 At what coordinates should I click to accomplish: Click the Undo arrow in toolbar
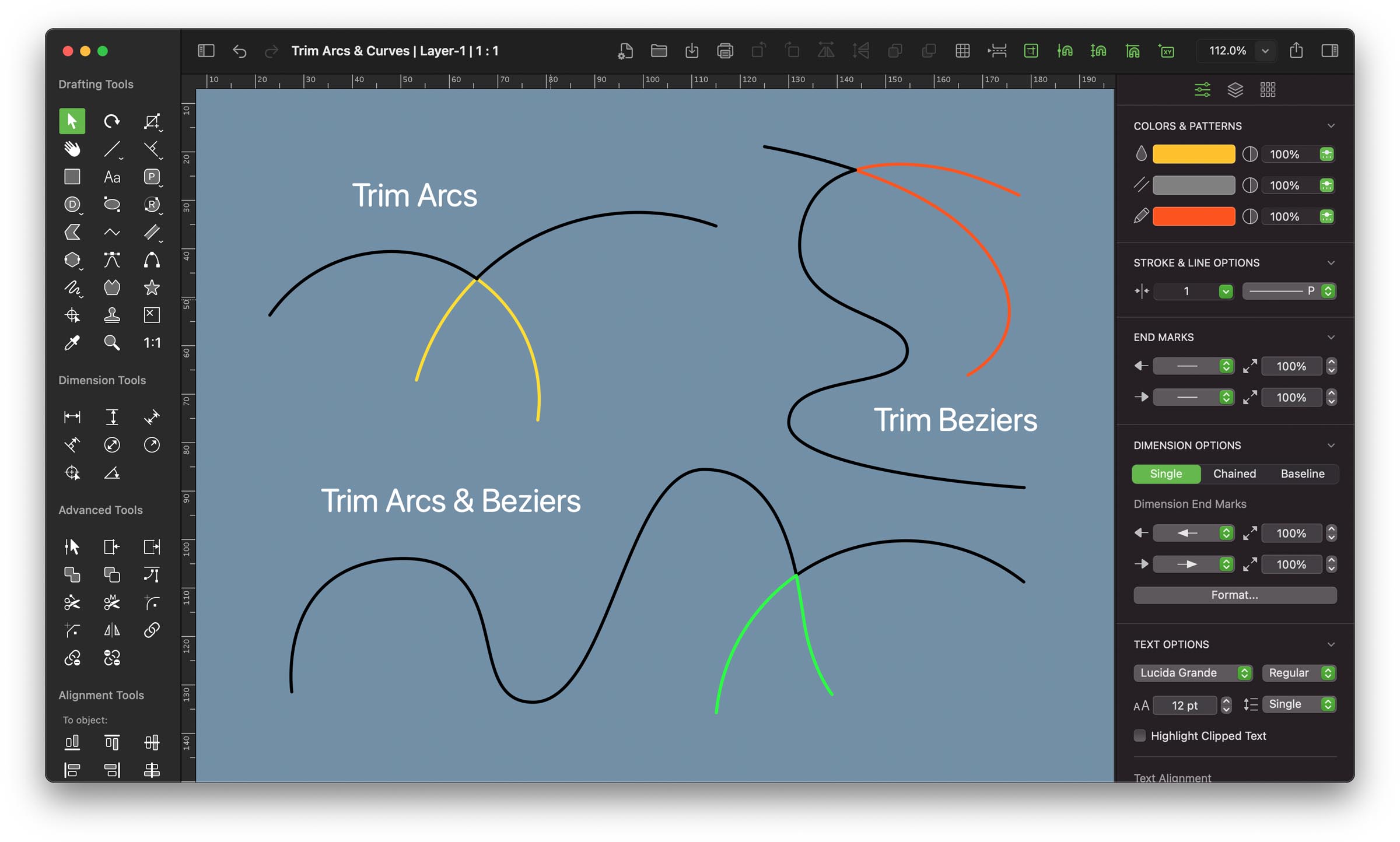click(239, 51)
